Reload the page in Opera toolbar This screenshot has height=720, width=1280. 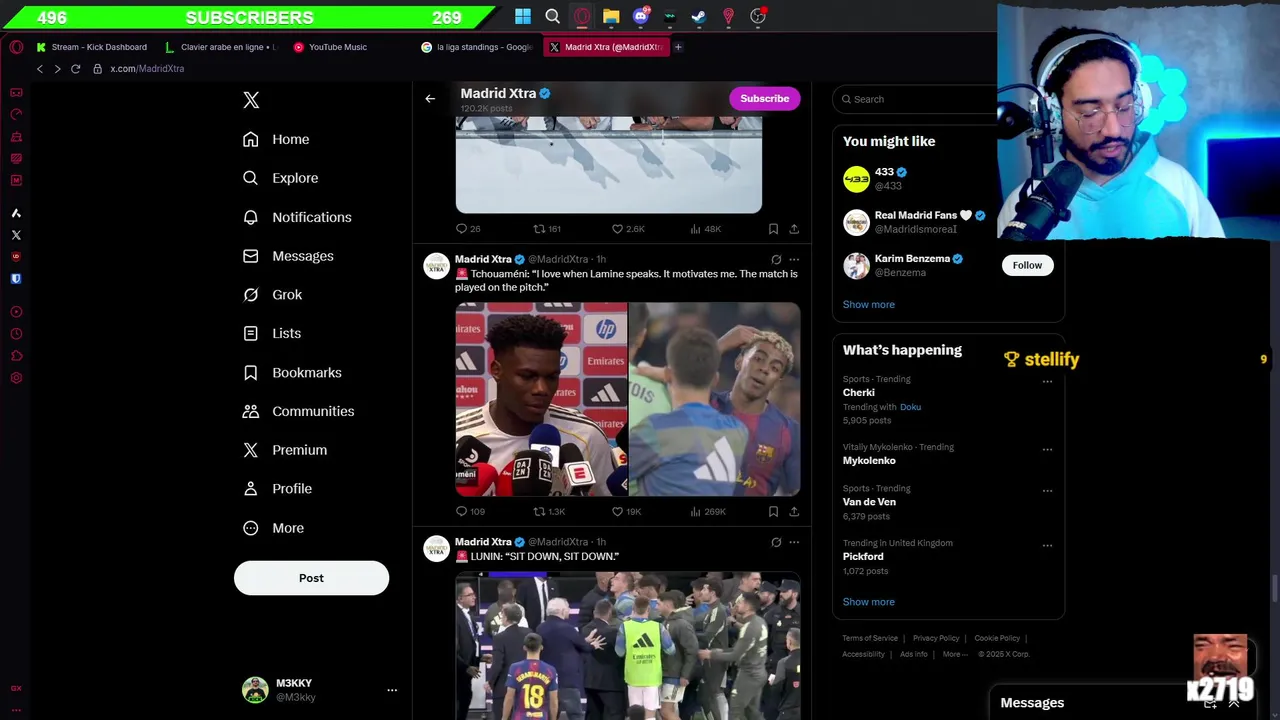coord(75,69)
